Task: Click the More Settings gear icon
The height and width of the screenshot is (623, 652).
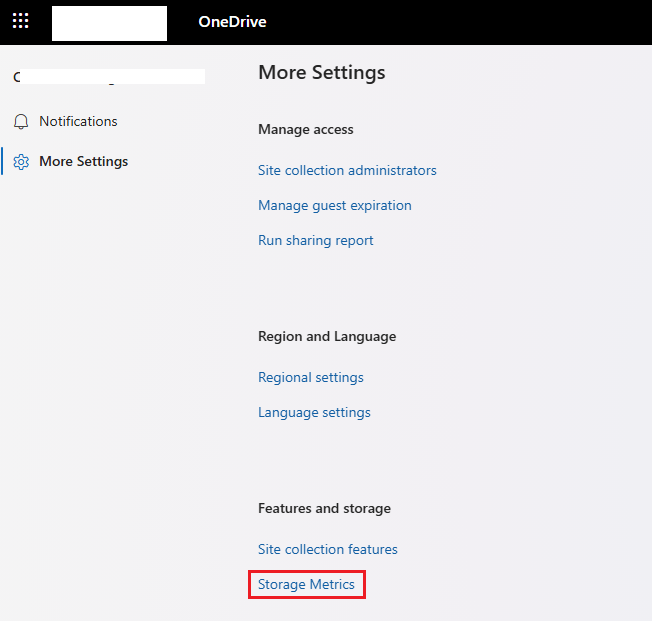Action: [21, 162]
